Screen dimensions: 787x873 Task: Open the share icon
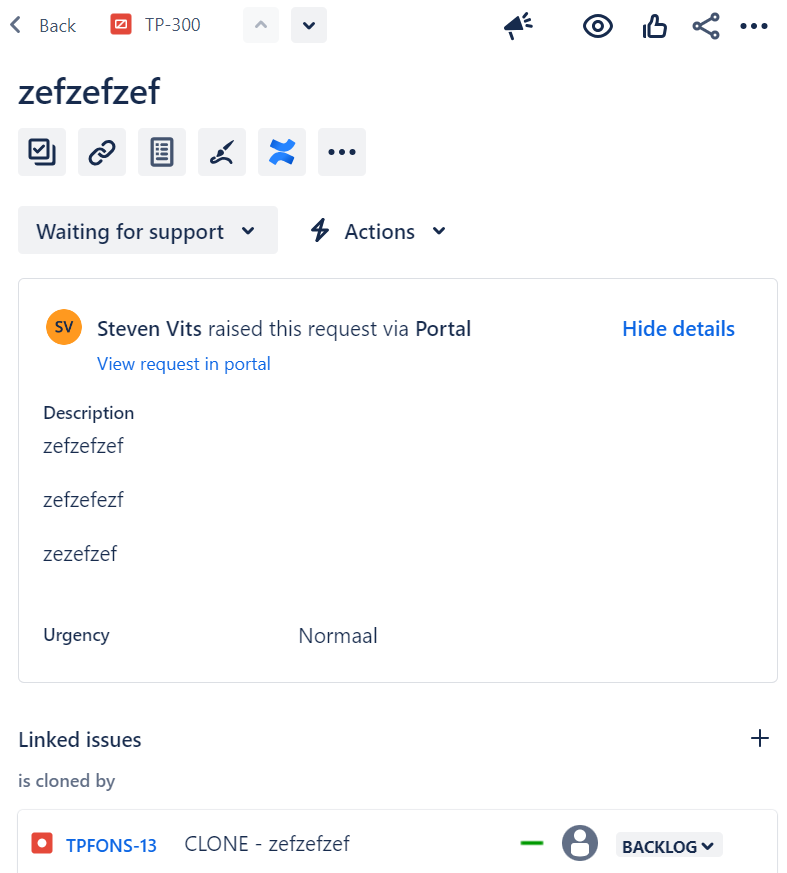point(706,26)
